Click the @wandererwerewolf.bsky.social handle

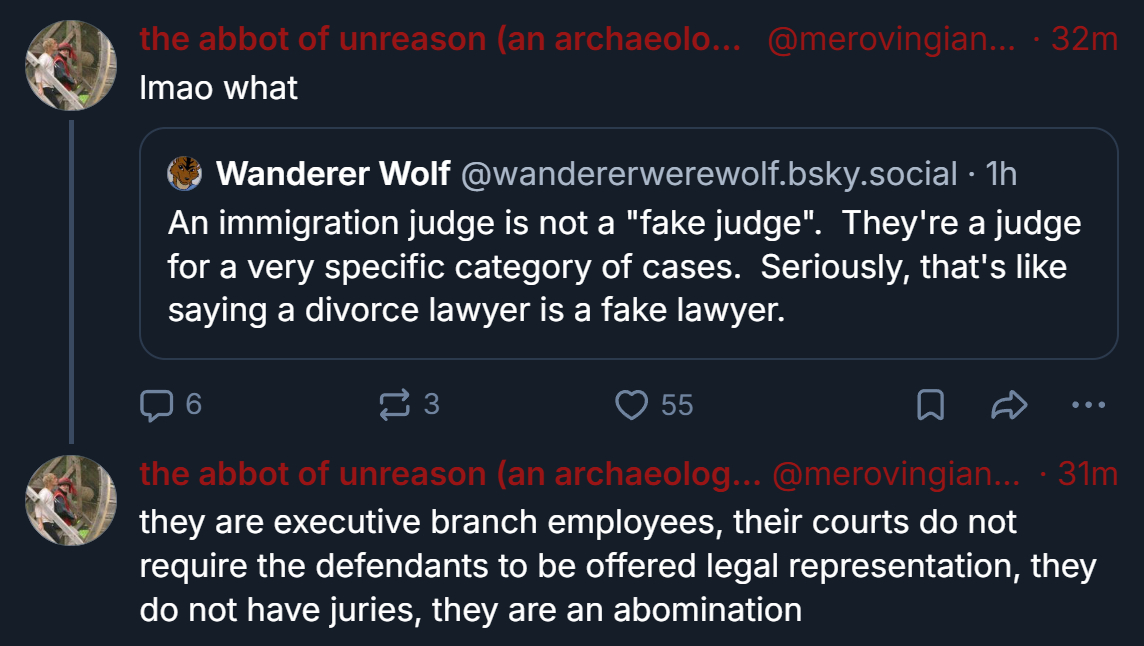(709, 174)
